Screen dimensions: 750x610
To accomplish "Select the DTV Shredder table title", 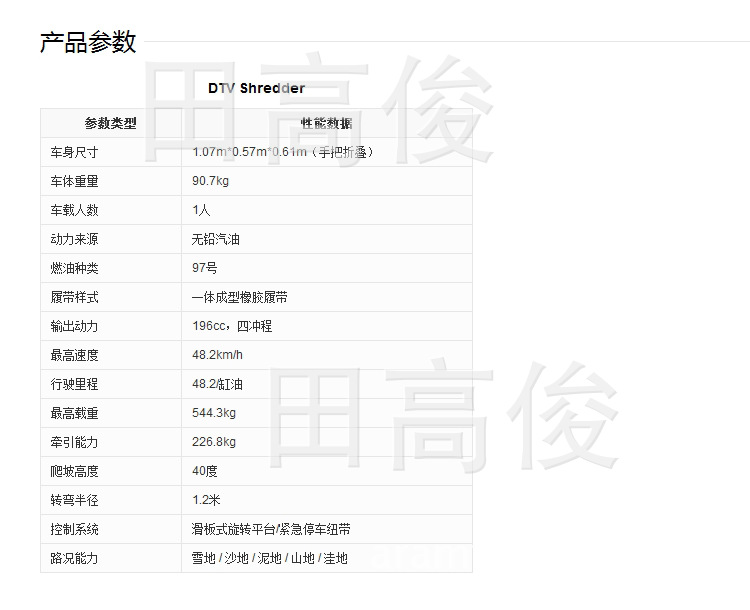I will 256,88.
